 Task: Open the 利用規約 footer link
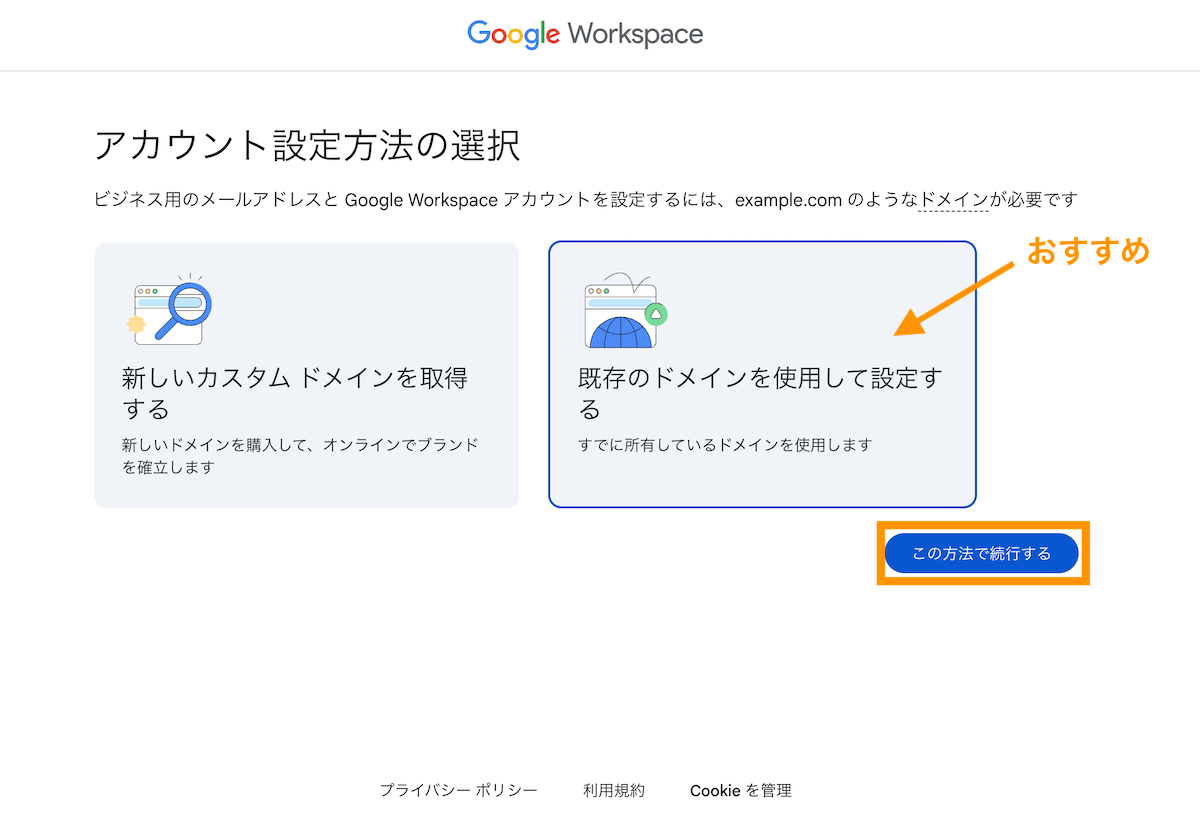(x=614, y=790)
